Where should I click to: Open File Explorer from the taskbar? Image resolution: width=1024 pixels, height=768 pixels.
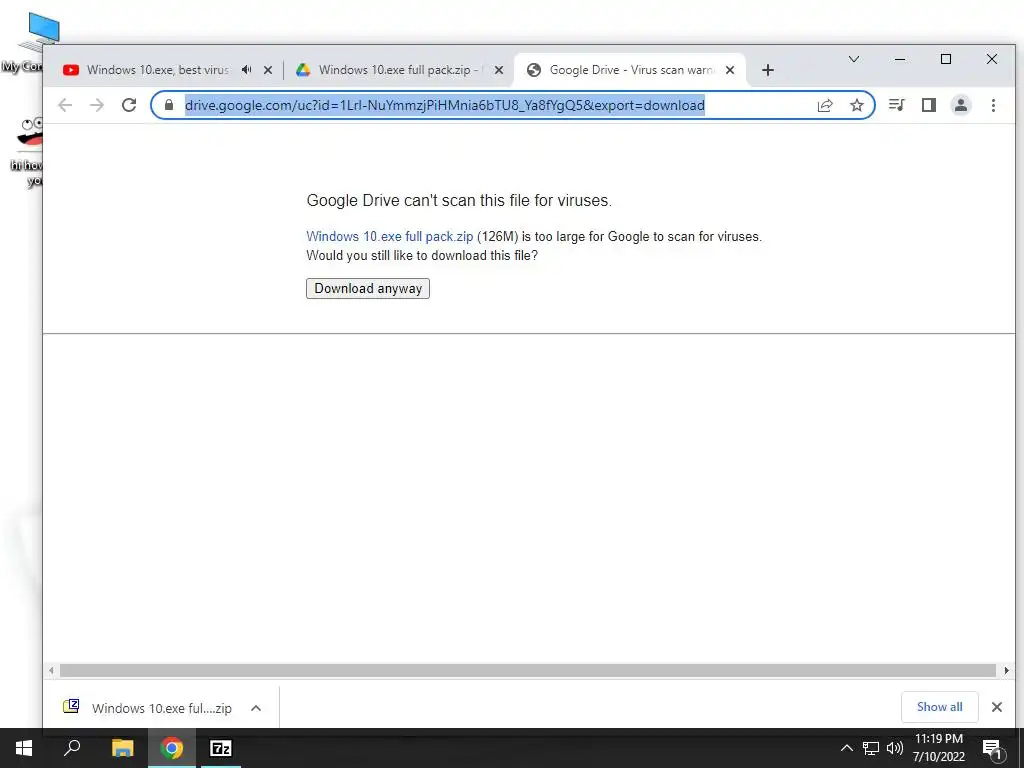click(122, 748)
